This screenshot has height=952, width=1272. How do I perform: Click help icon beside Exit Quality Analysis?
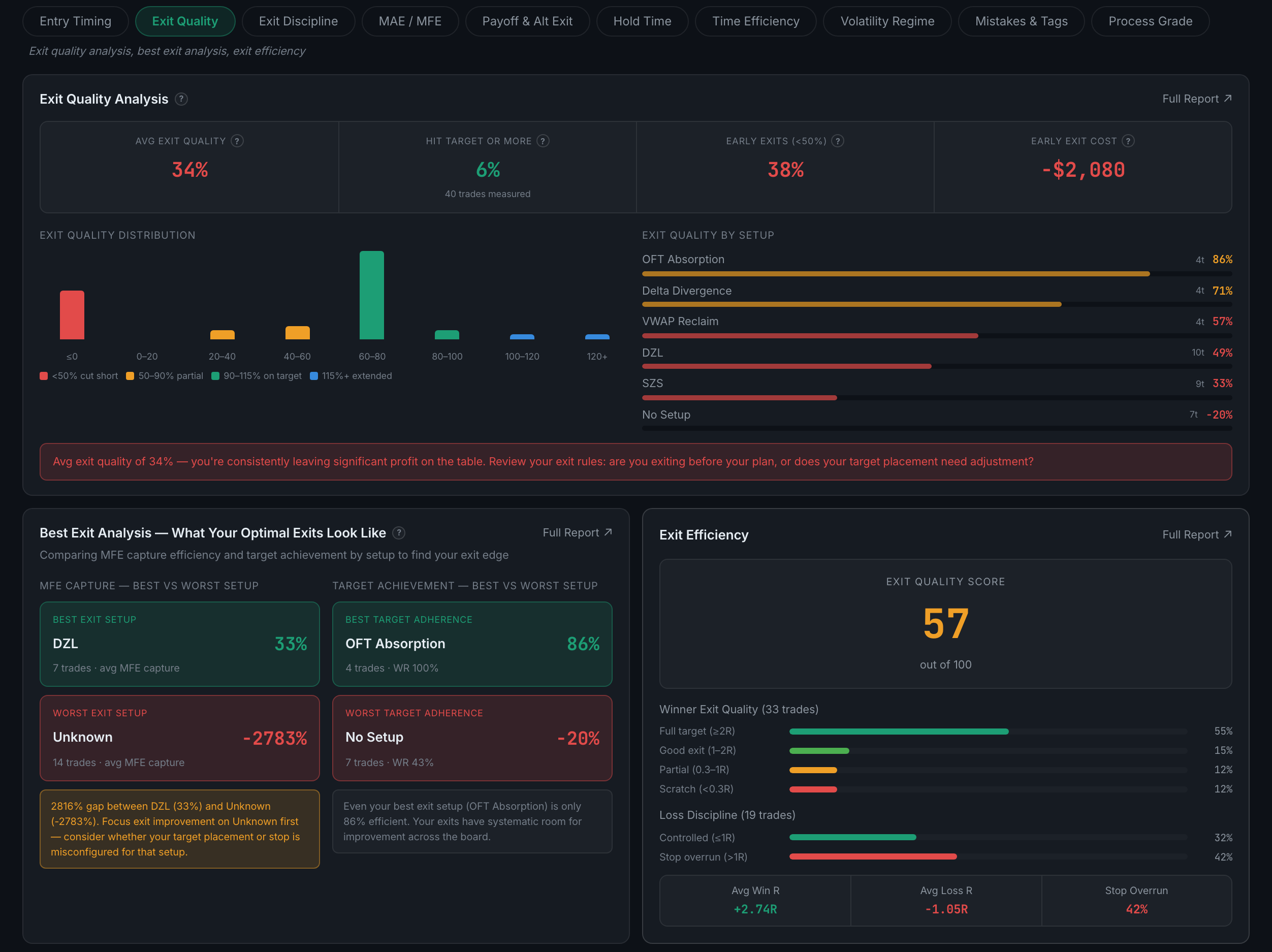181,99
